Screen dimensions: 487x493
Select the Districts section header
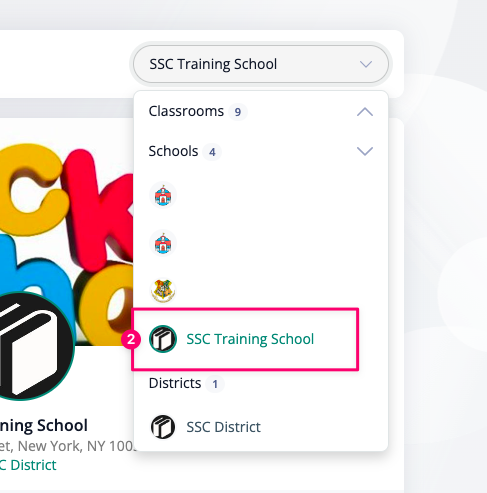click(x=175, y=383)
